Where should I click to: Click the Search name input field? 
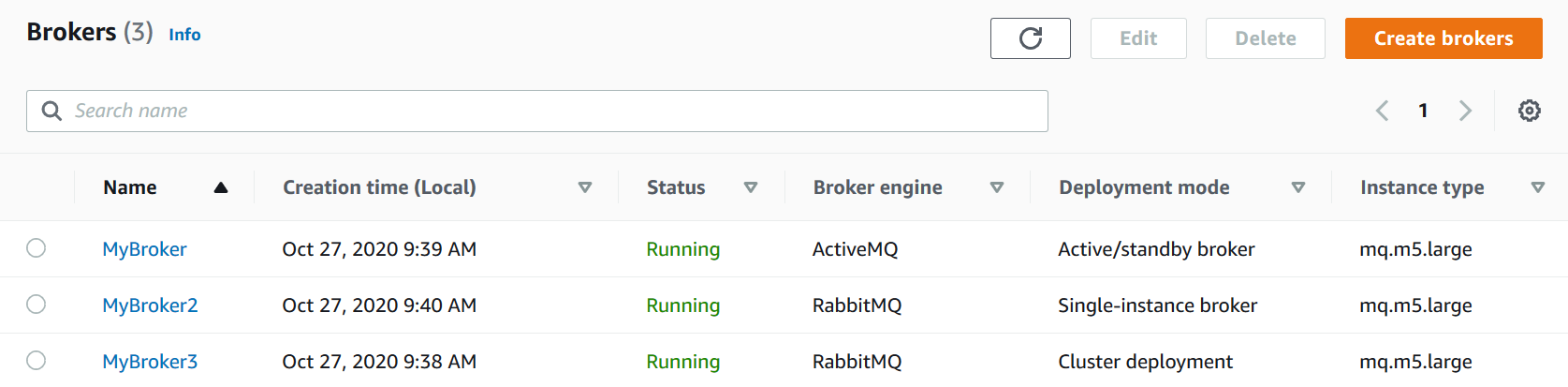552,111
